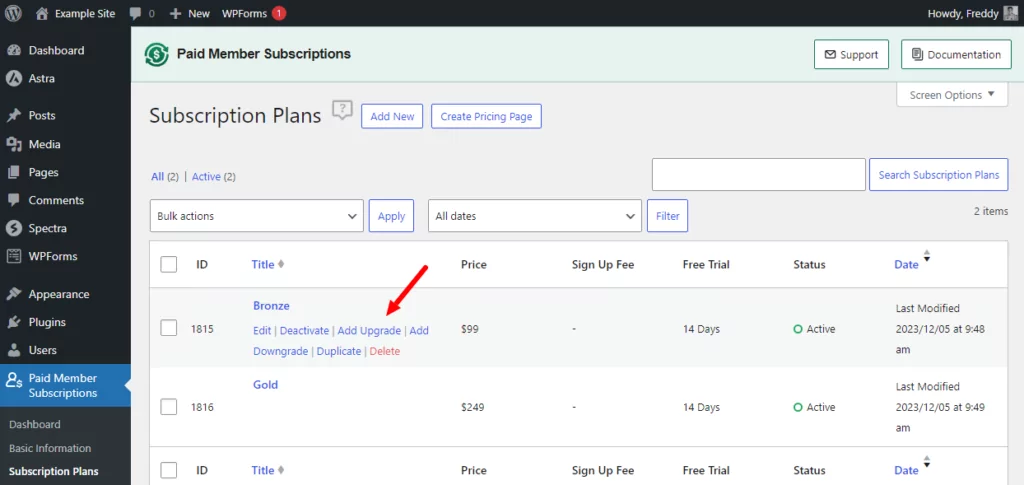This screenshot has width=1024, height=485.
Task: Click Freddy's avatar in admin bar
Action: pos(1010,13)
